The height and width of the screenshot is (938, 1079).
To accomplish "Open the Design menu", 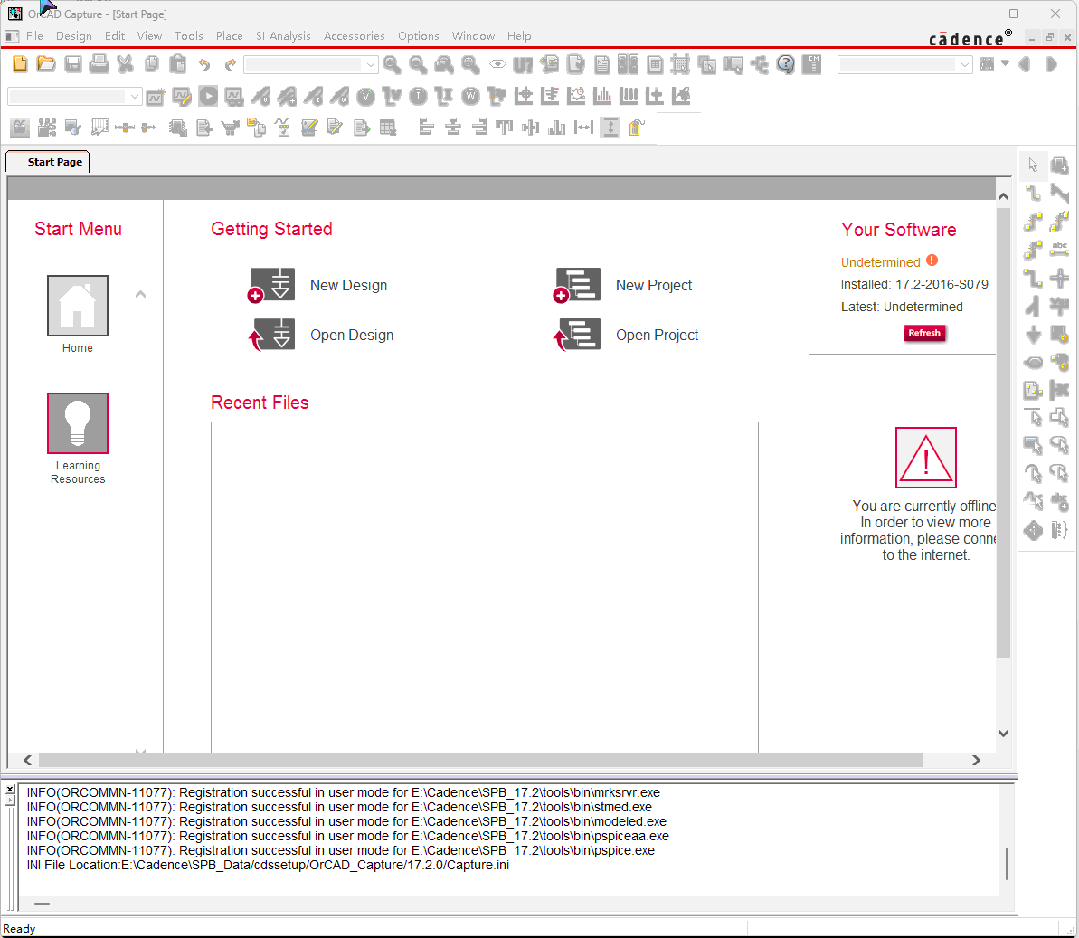I will tap(74, 36).
